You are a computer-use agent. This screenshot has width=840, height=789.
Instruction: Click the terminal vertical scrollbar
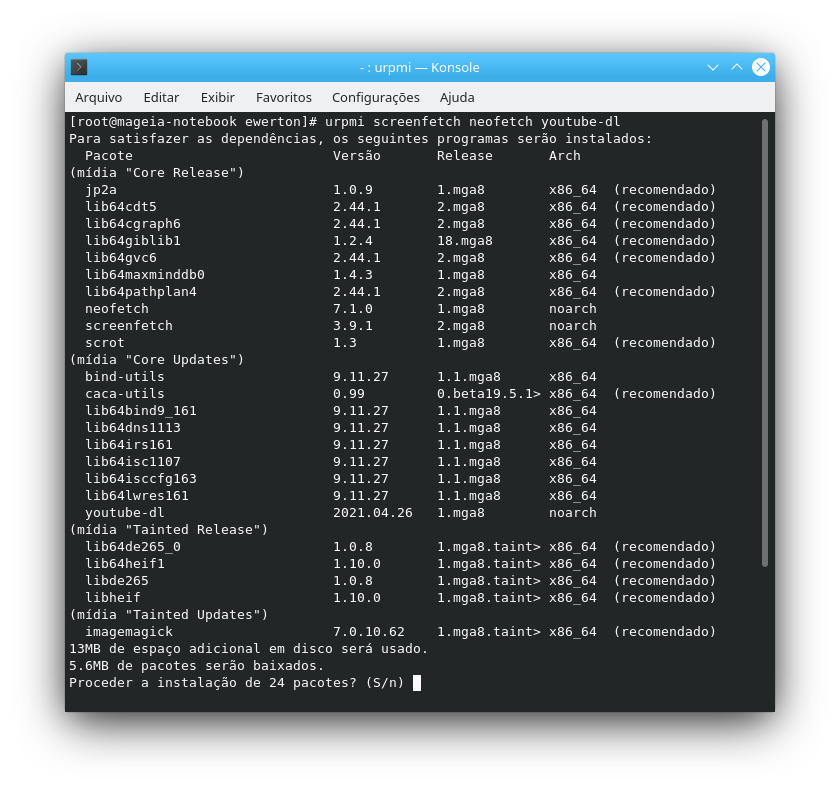(764, 343)
